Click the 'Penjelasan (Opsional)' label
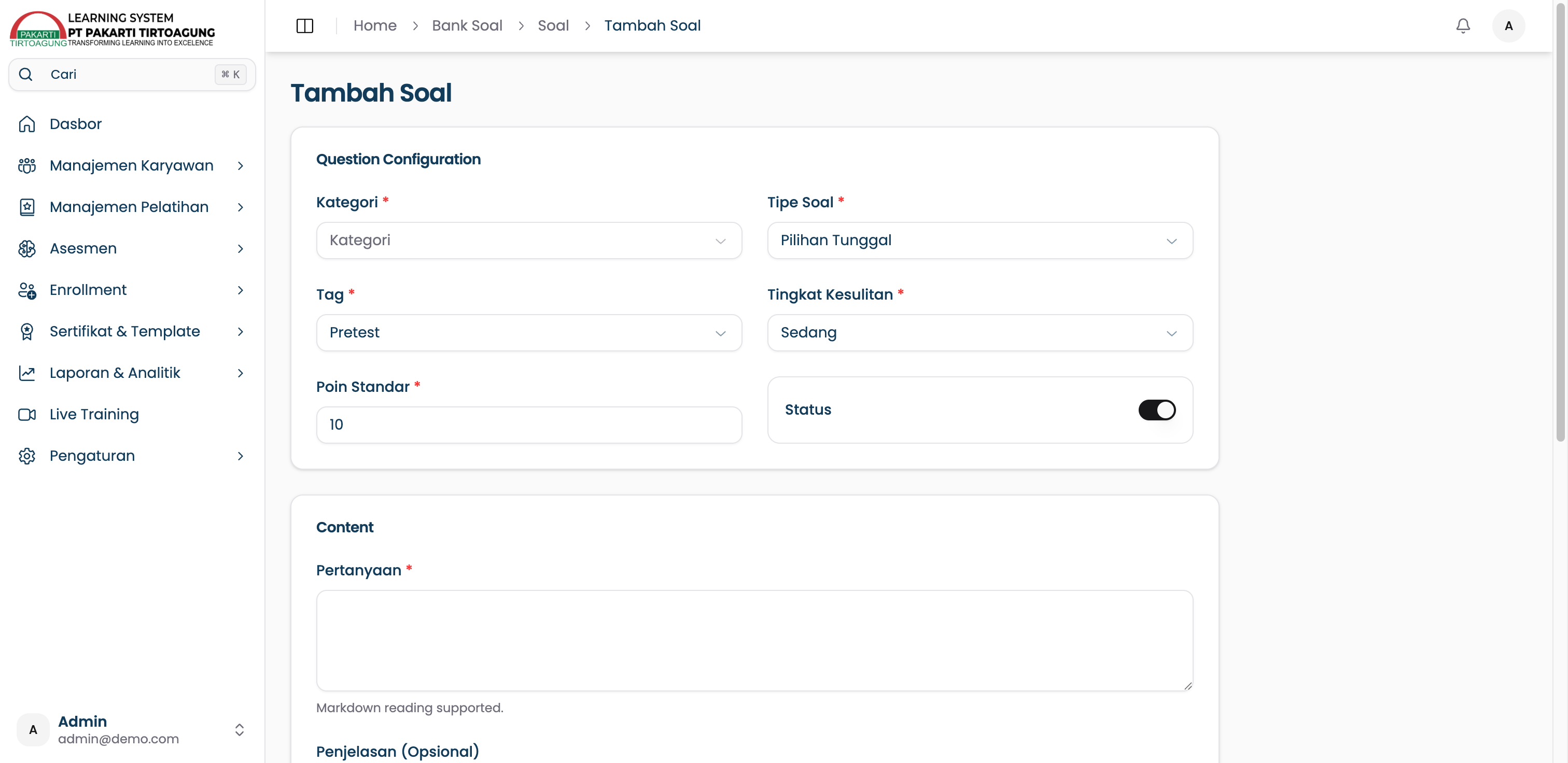The image size is (1568, 763). tap(398, 752)
